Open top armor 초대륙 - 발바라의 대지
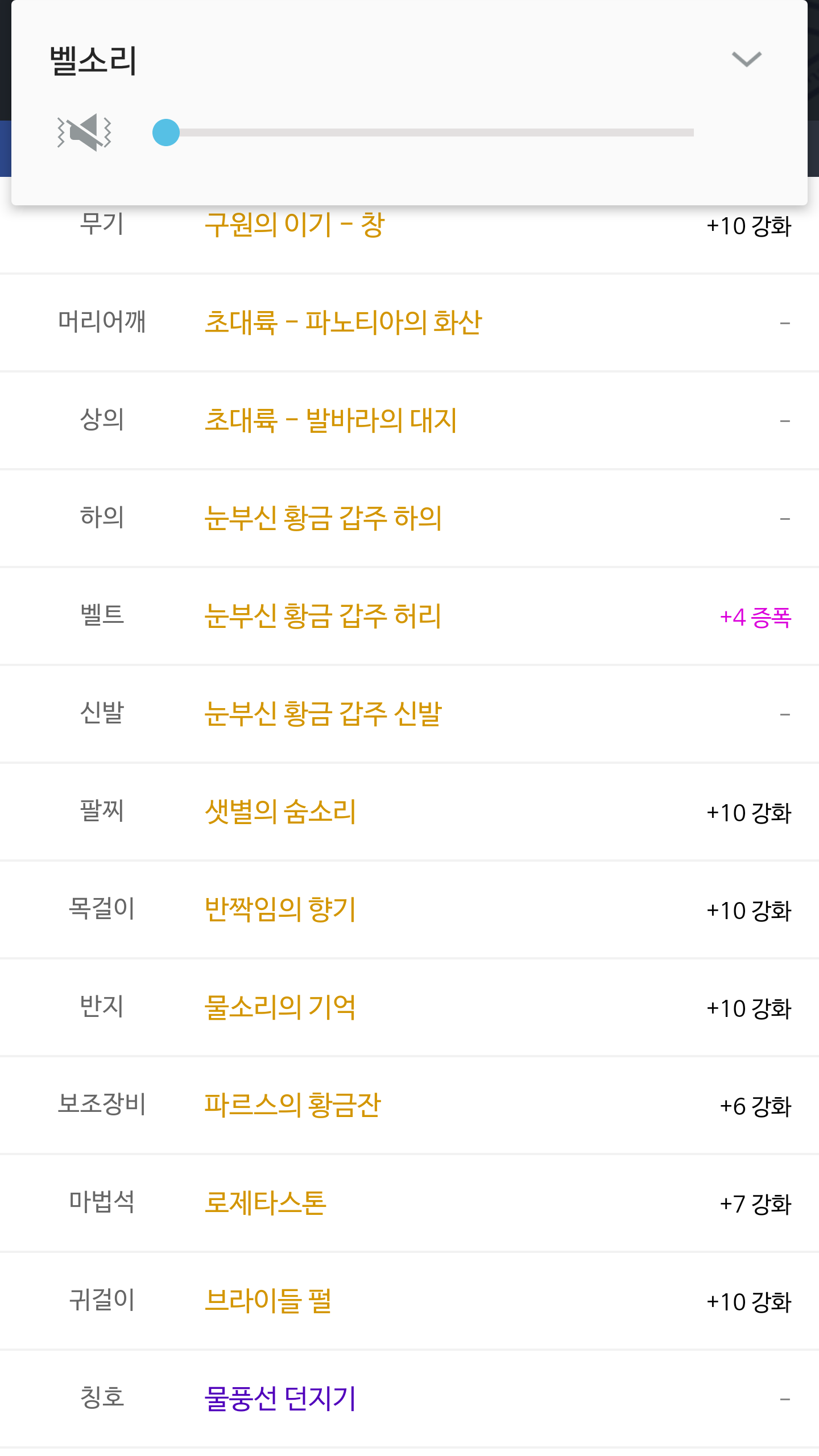 point(330,420)
